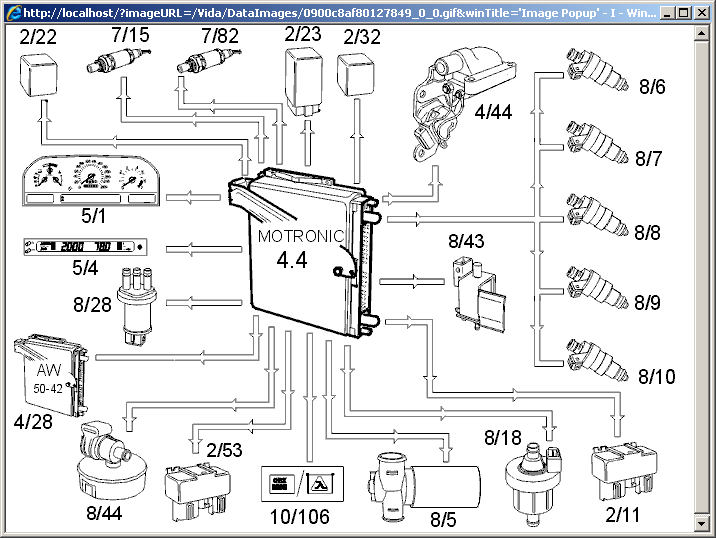Close the Image Popup window
The width and height of the screenshot is (716, 538).
click(x=701, y=13)
